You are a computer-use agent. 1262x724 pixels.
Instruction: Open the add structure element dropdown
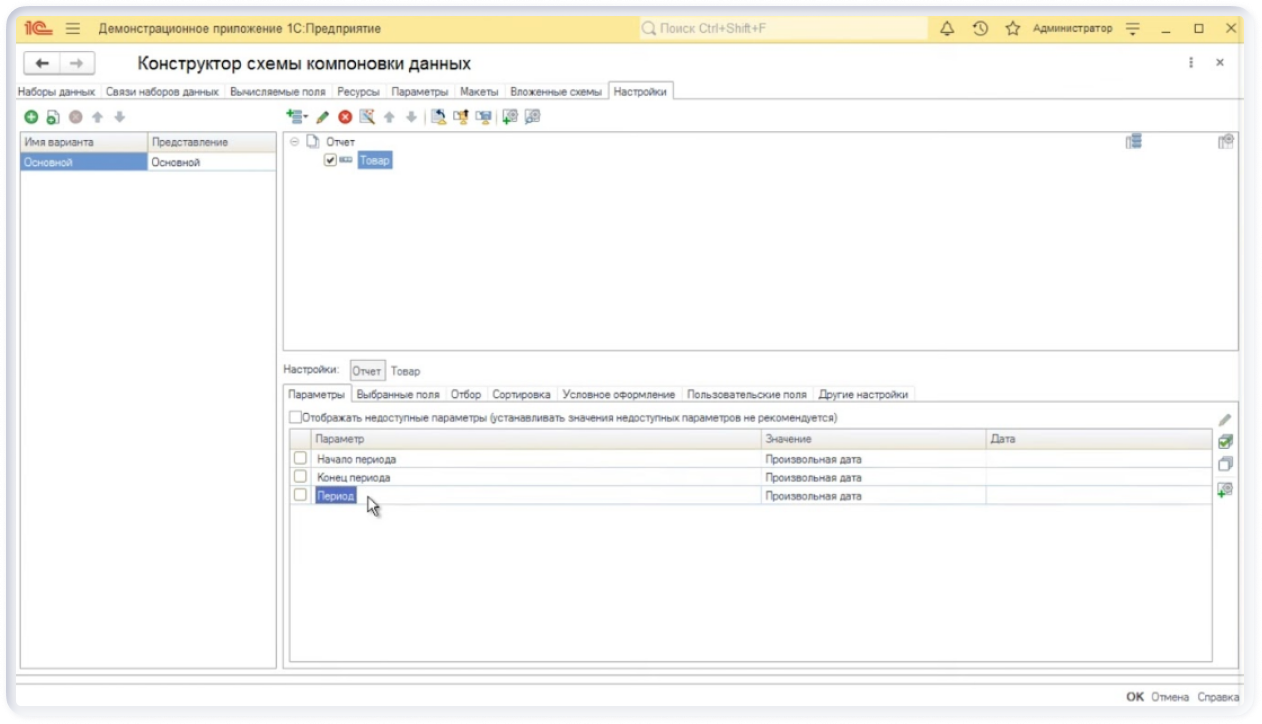tap(298, 117)
